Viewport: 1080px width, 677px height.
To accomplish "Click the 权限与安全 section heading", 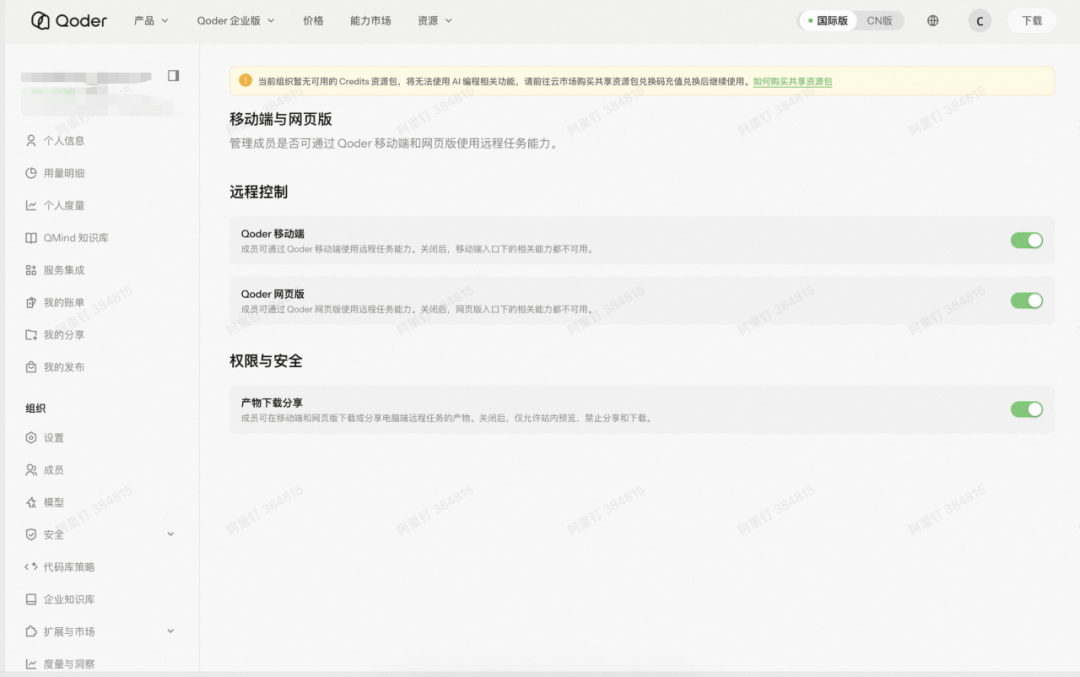I will click(266, 361).
